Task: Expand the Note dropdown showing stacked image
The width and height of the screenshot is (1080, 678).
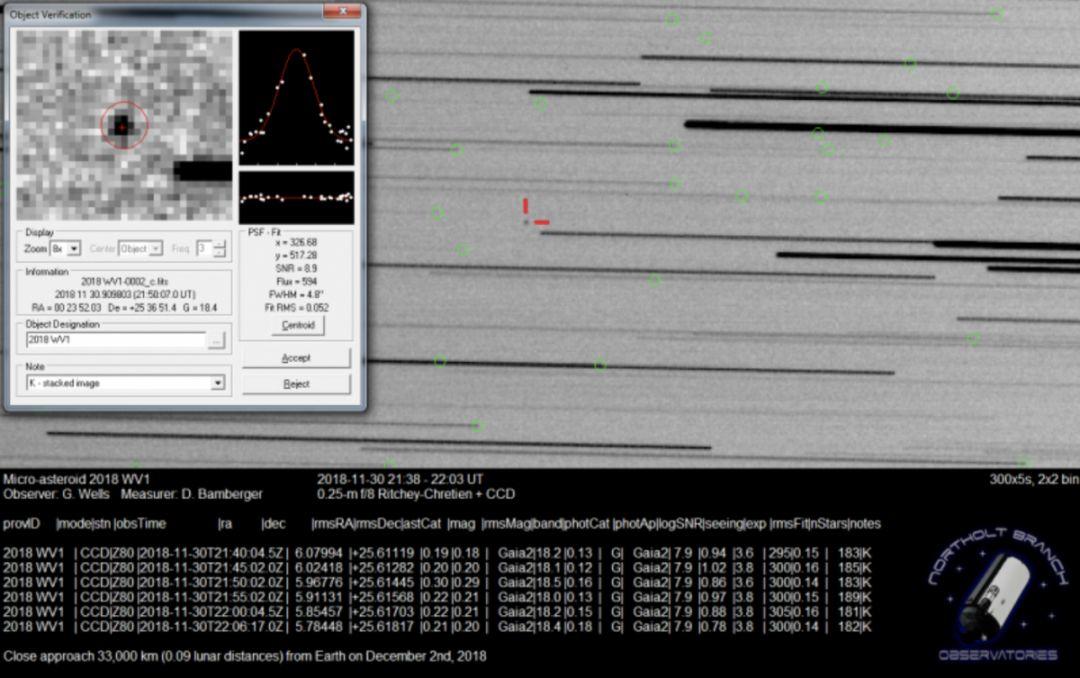Action: [x=217, y=383]
